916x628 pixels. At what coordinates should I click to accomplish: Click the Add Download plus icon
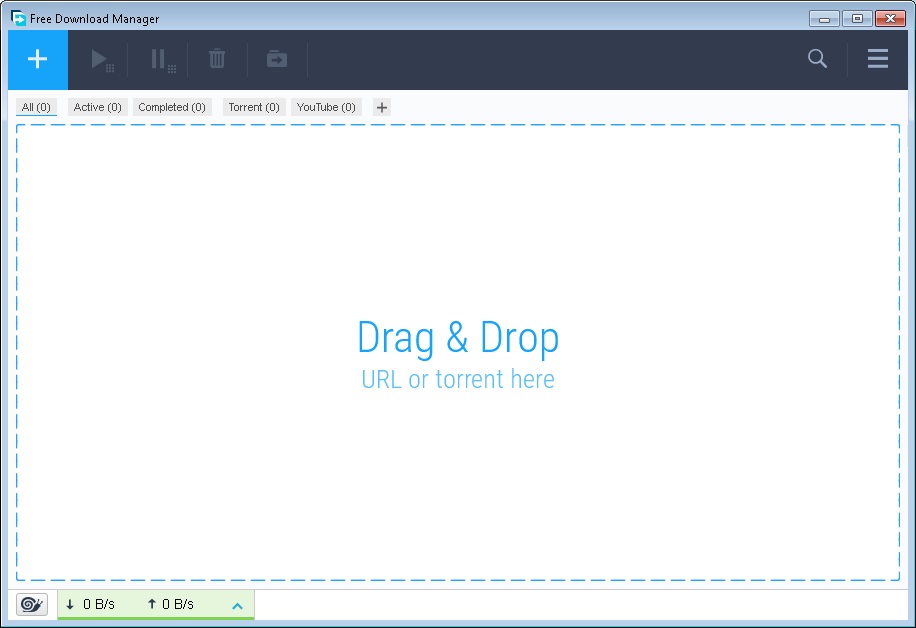click(37, 59)
